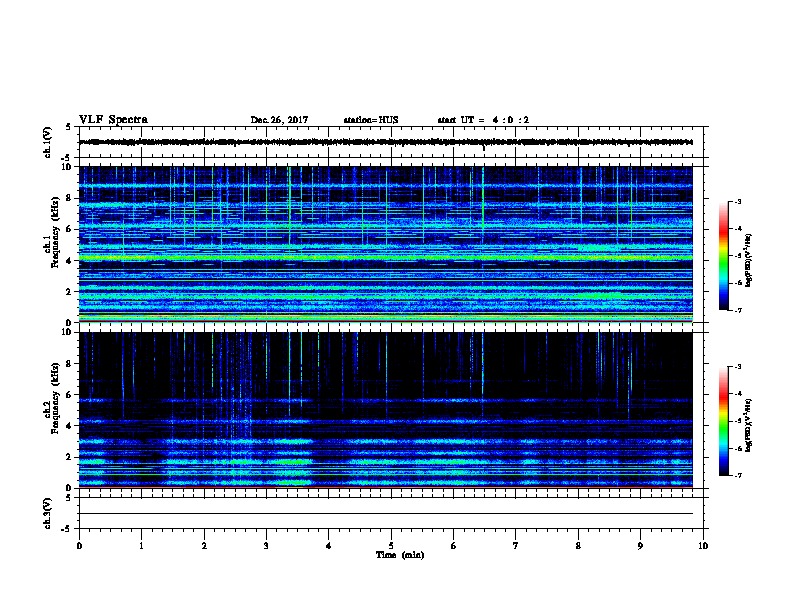Click the ch.2 frequency tick label "2"
This screenshot has height=612, width=792.
70,457
